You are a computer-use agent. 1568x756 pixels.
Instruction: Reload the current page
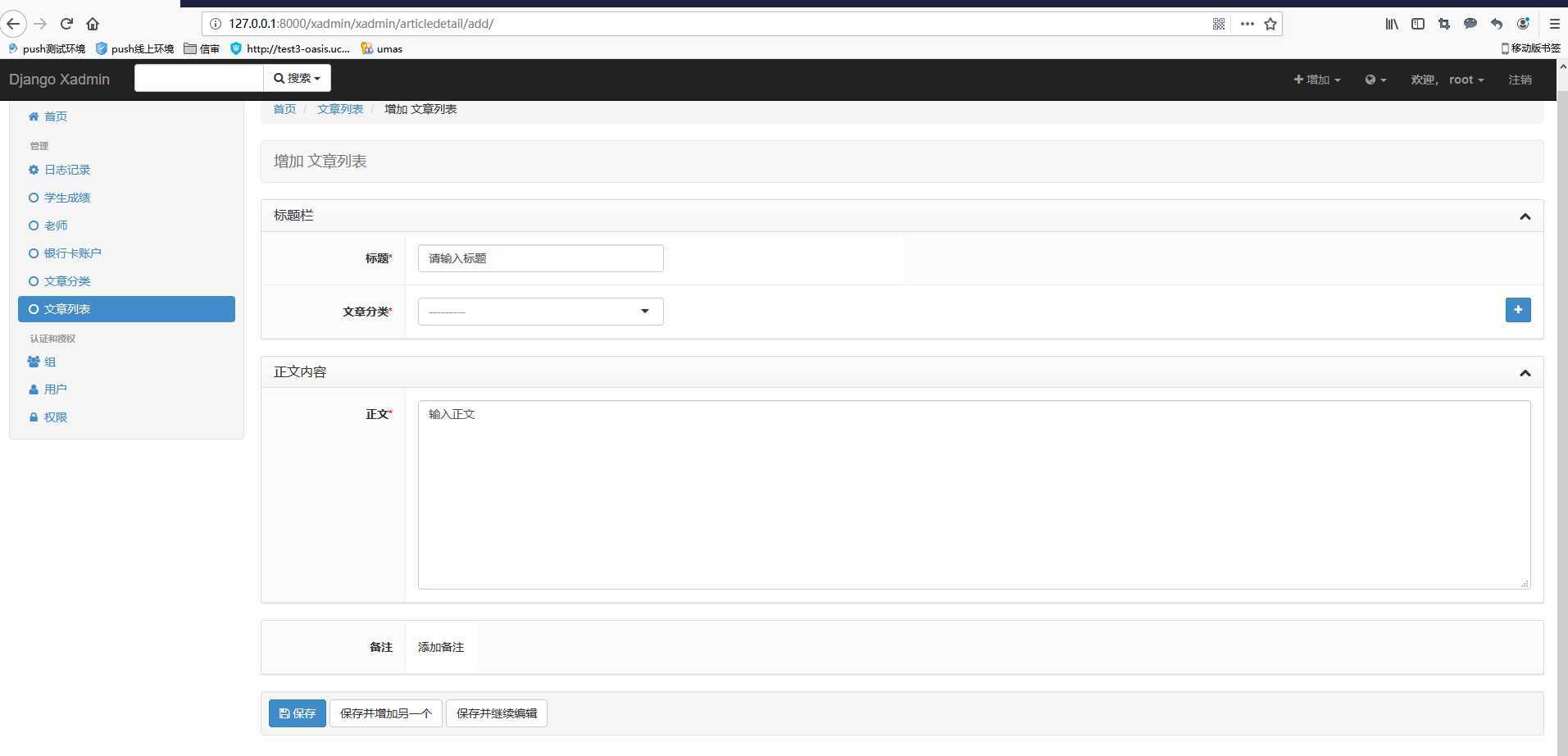[x=66, y=24]
